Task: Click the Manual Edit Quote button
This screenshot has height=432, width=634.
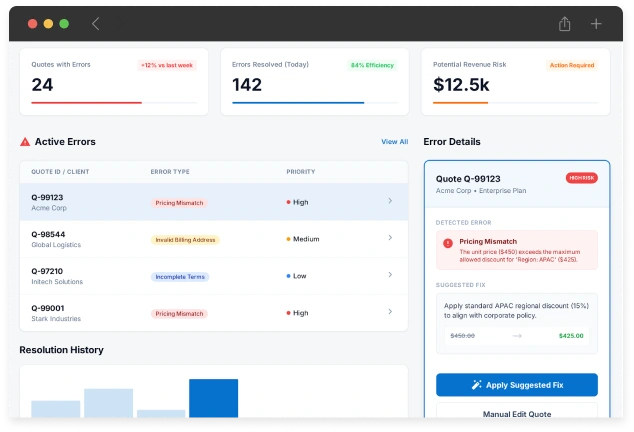Action: [x=516, y=413]
